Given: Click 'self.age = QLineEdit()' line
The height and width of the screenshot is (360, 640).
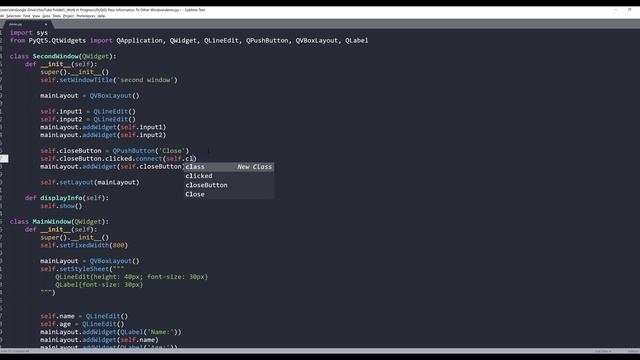Looking at the screenshot, I should 82,324.
